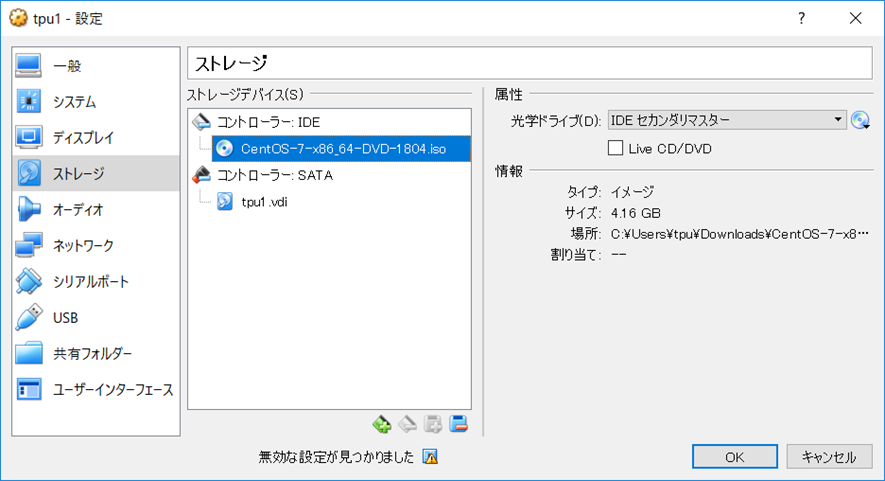Switch to the ディスプレイ settings page
This screenshot has width=885, height=481.
[x=83, y=138]
